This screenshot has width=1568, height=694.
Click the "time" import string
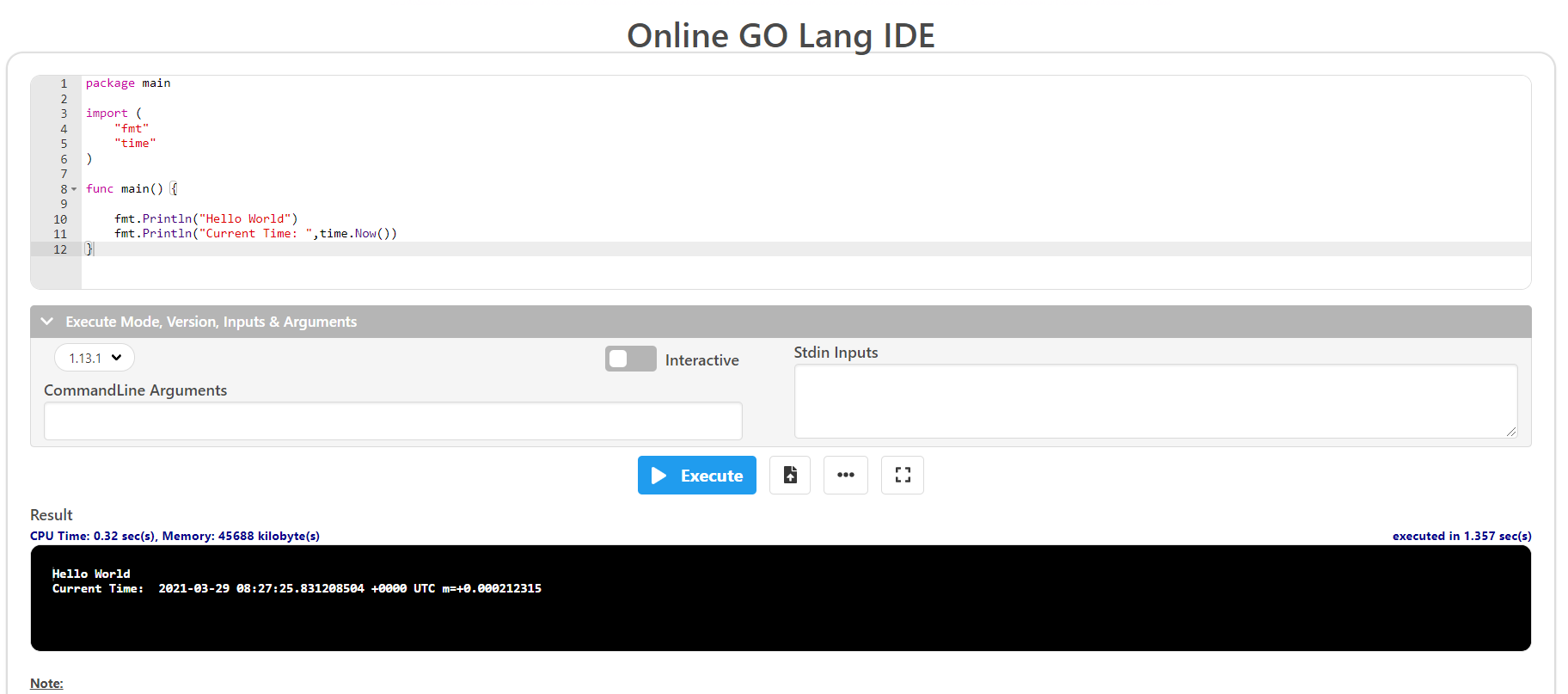pos(135,144)
